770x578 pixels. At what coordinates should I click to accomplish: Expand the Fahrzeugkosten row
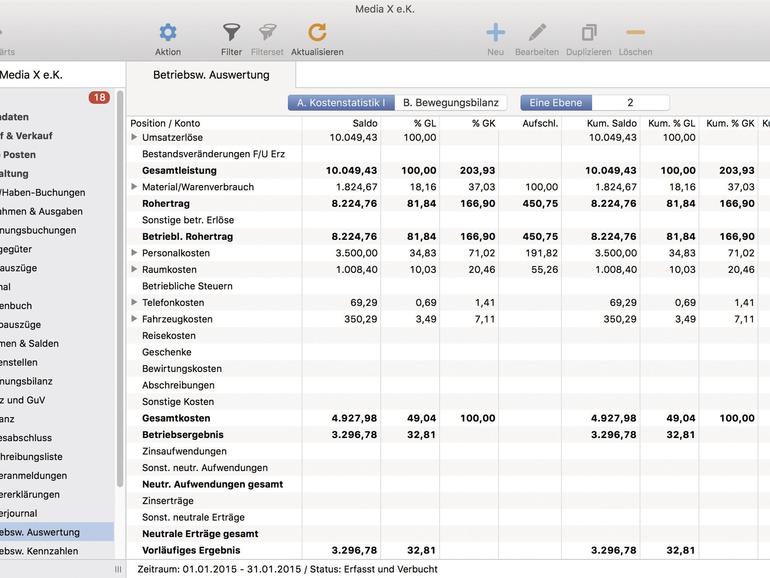tap(134, 319)
